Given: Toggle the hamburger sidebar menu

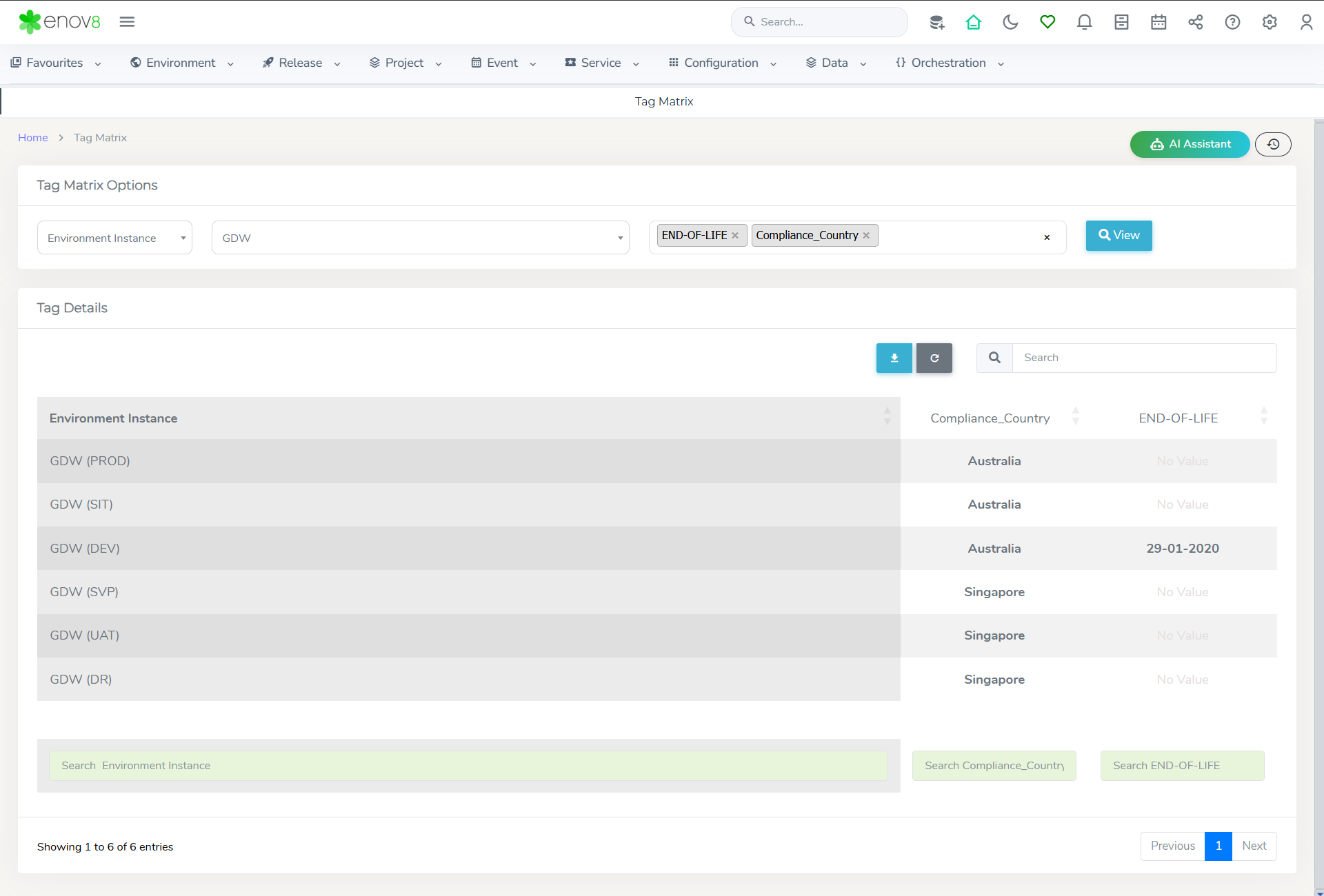Looking at the screenshot, I should (x=127, y=22).
